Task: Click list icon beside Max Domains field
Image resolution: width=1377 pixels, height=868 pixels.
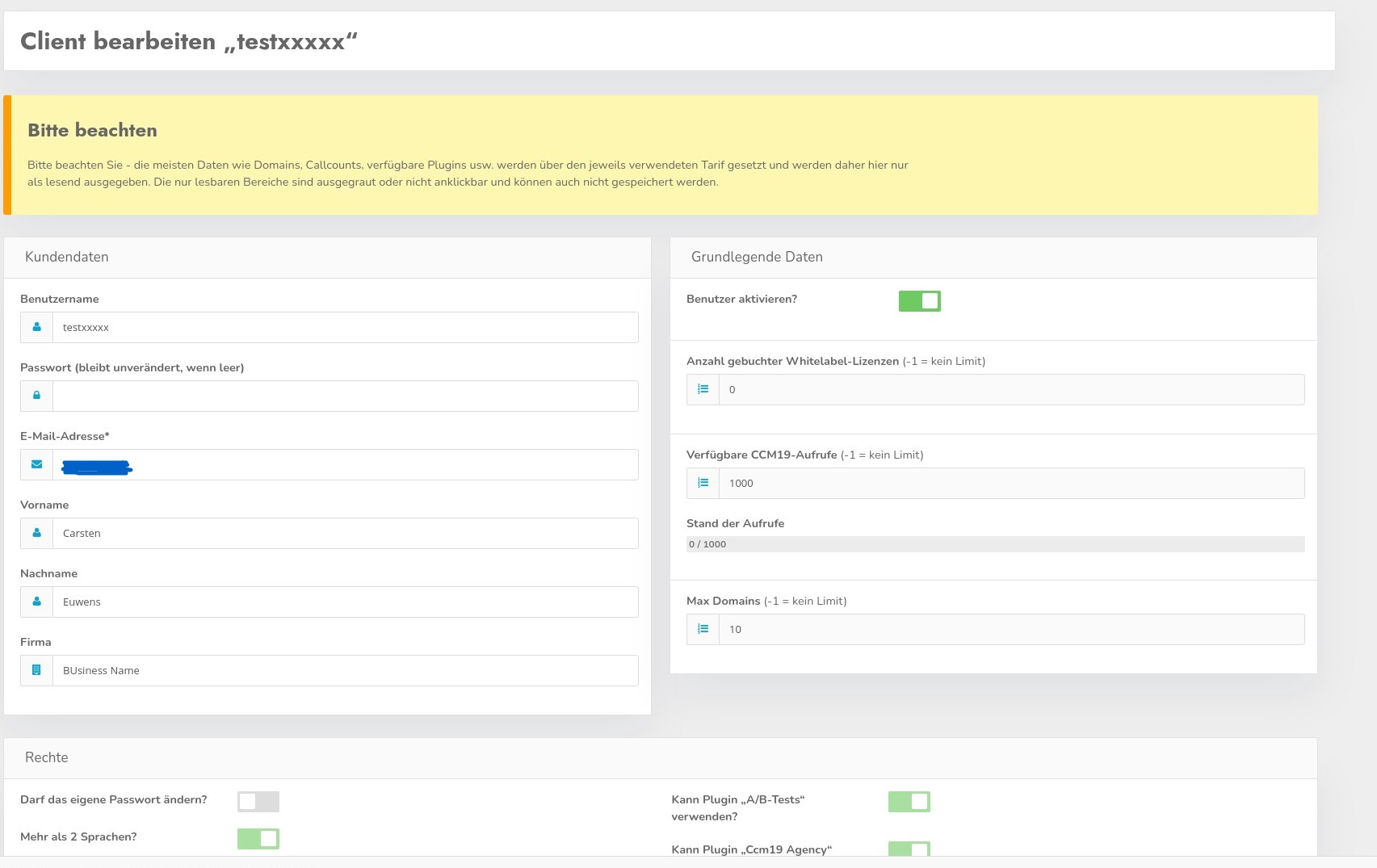Action: (703, 629)
